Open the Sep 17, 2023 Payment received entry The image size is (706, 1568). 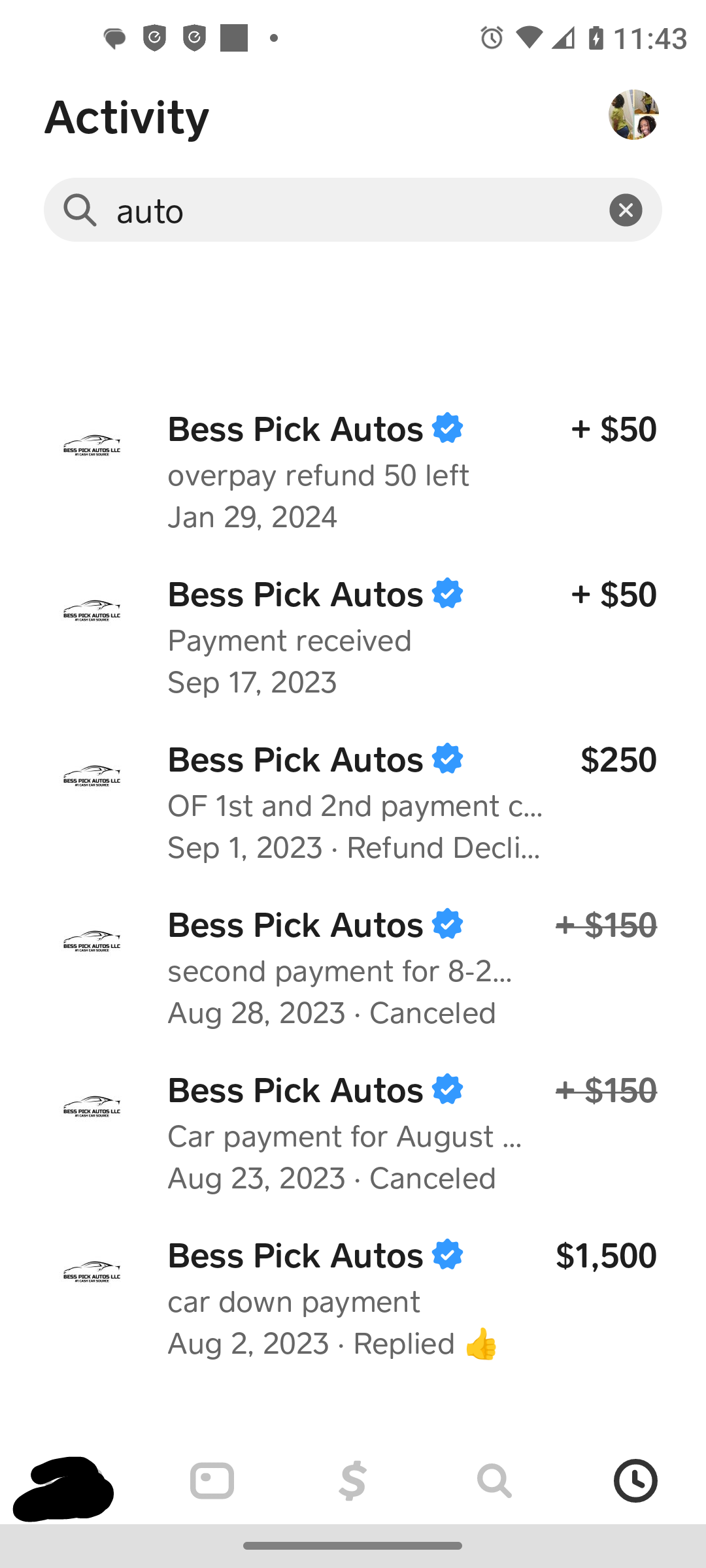click(x=353, y=638)
